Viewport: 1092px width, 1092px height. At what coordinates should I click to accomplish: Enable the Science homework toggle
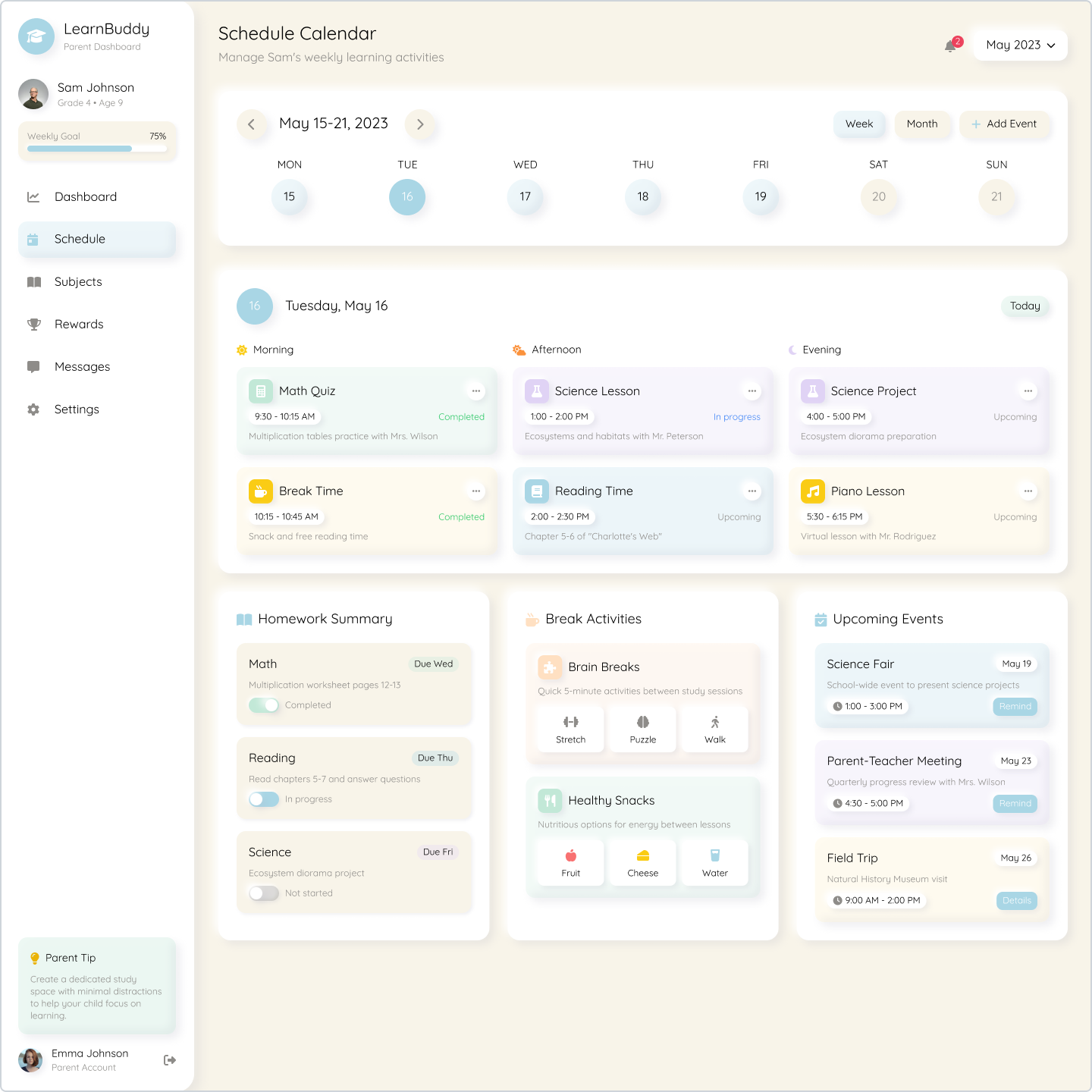click(264, 893)
